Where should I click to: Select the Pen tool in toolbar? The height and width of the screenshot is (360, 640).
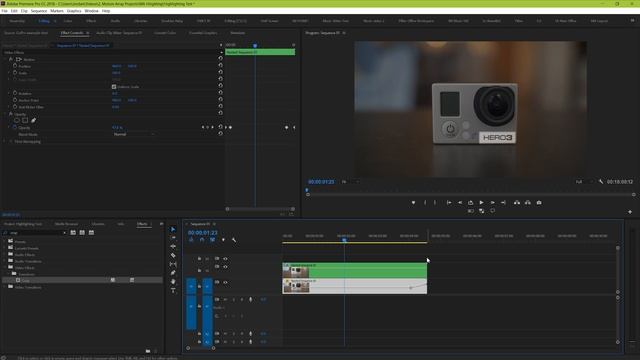click(173, 273)
